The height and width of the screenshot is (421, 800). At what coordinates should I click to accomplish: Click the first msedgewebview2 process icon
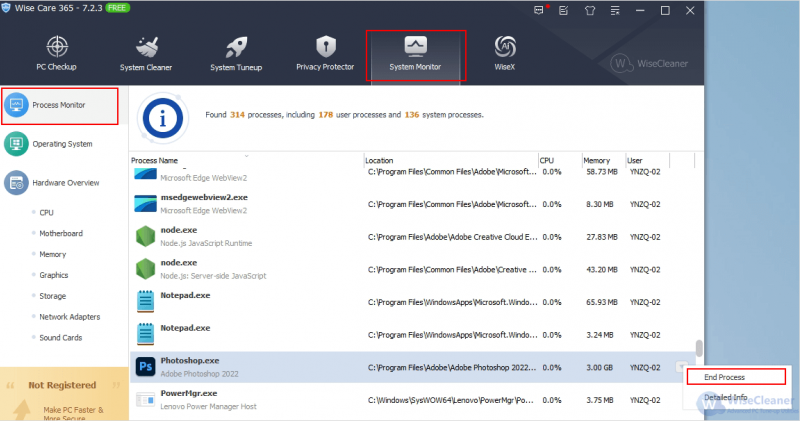click(145, 175)
